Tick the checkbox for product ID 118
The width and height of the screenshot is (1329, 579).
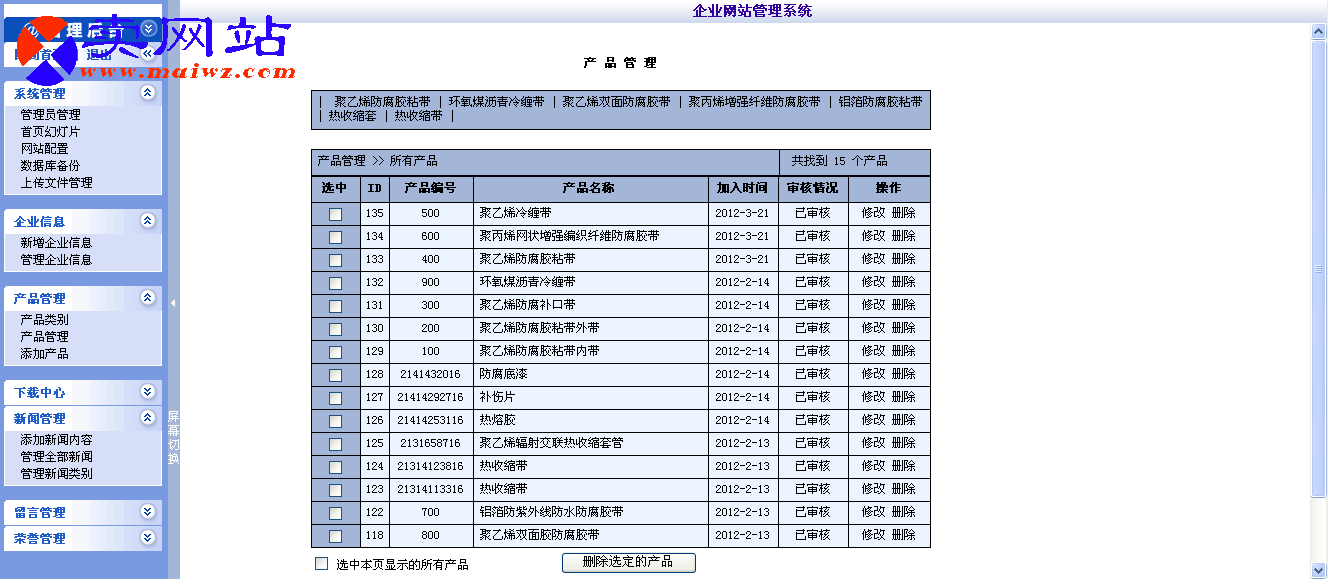336,536
